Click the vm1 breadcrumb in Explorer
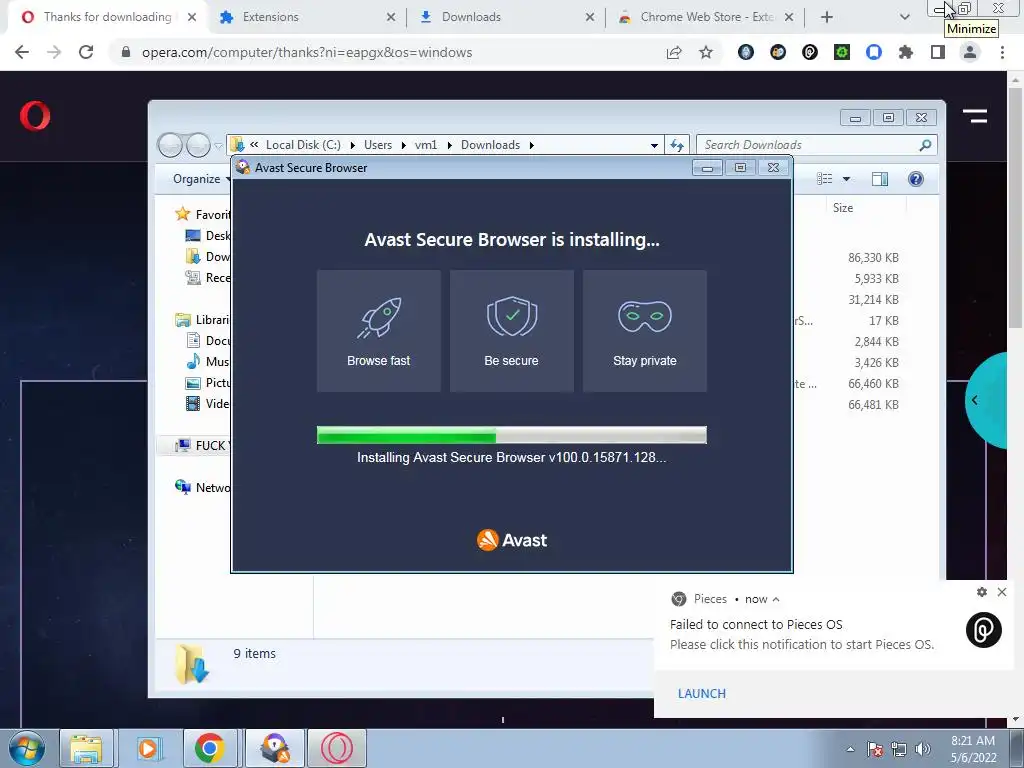1024x768 pixels. tap(426, 145)
